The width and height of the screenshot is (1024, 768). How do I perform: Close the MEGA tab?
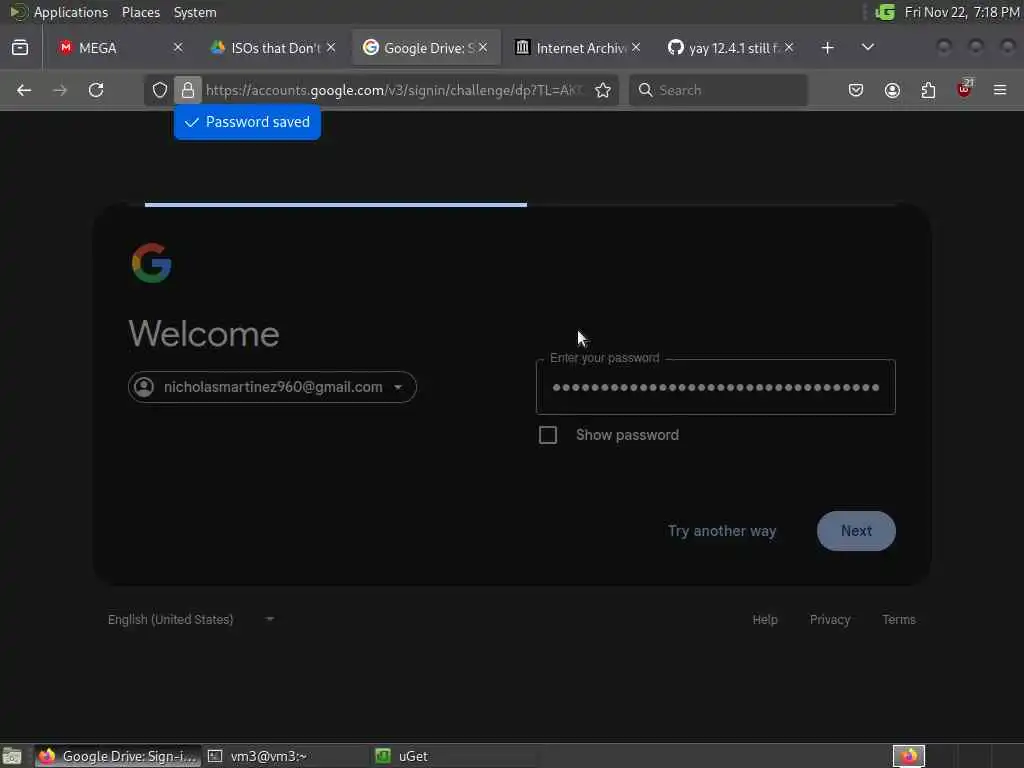[178, 48]
